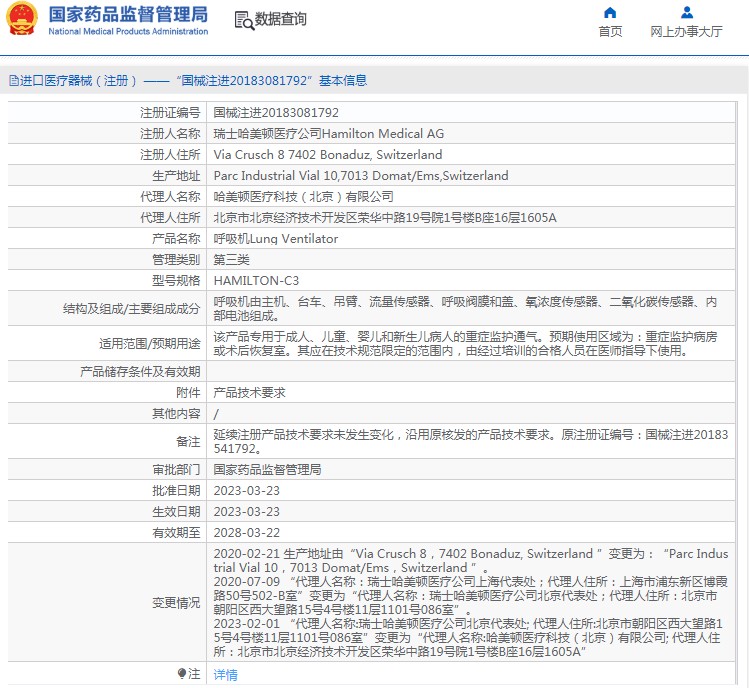Click the 有效期至 date 2028-03-22

[245, 533]
